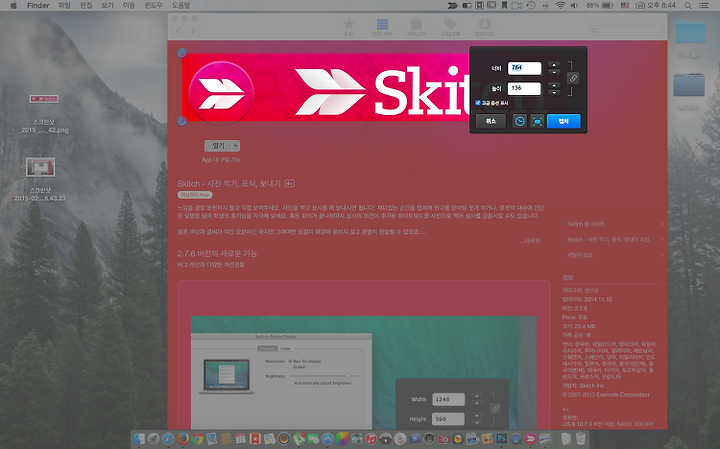Click the Trash icon in the Dock

[581, 439]
